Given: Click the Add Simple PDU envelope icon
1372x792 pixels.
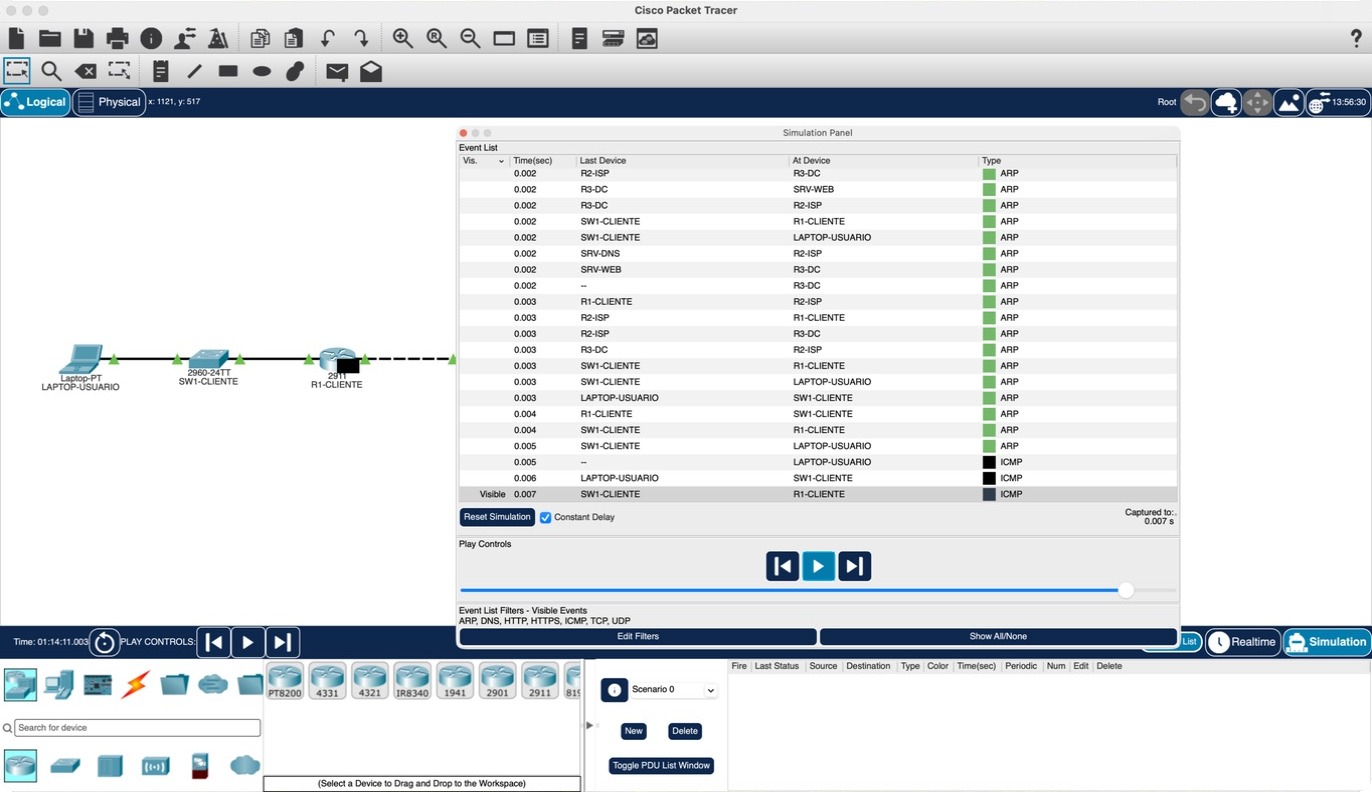Looking at the screenshot, I should click(x=337, y=71).
